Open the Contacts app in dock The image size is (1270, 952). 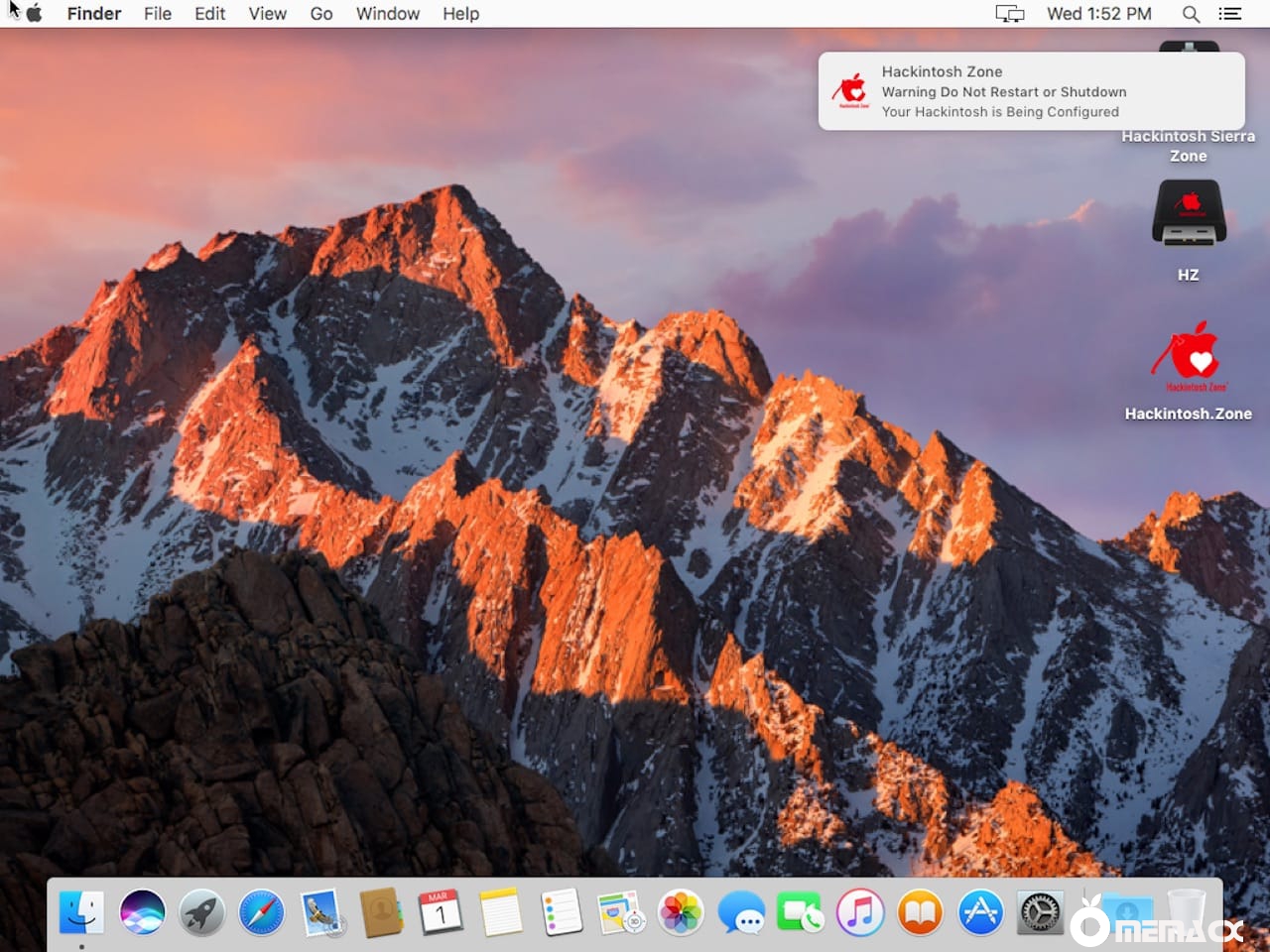pyautogui.click(x=381, y=912)
